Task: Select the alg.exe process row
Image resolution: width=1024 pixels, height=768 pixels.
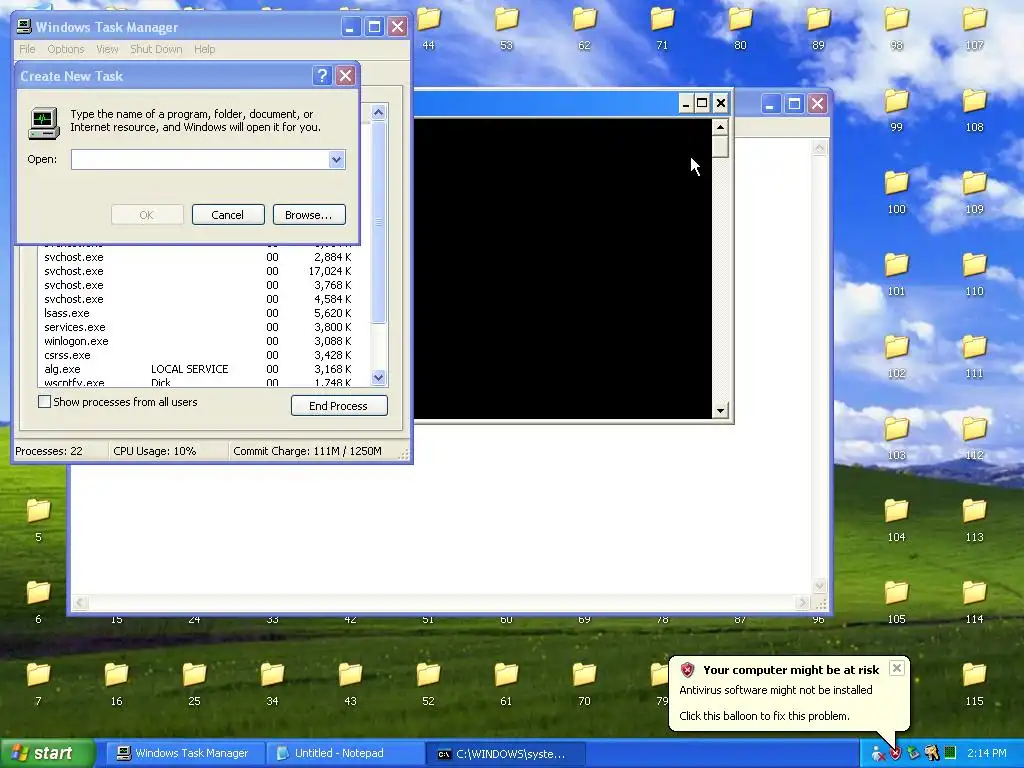Action: click(204, 369)
